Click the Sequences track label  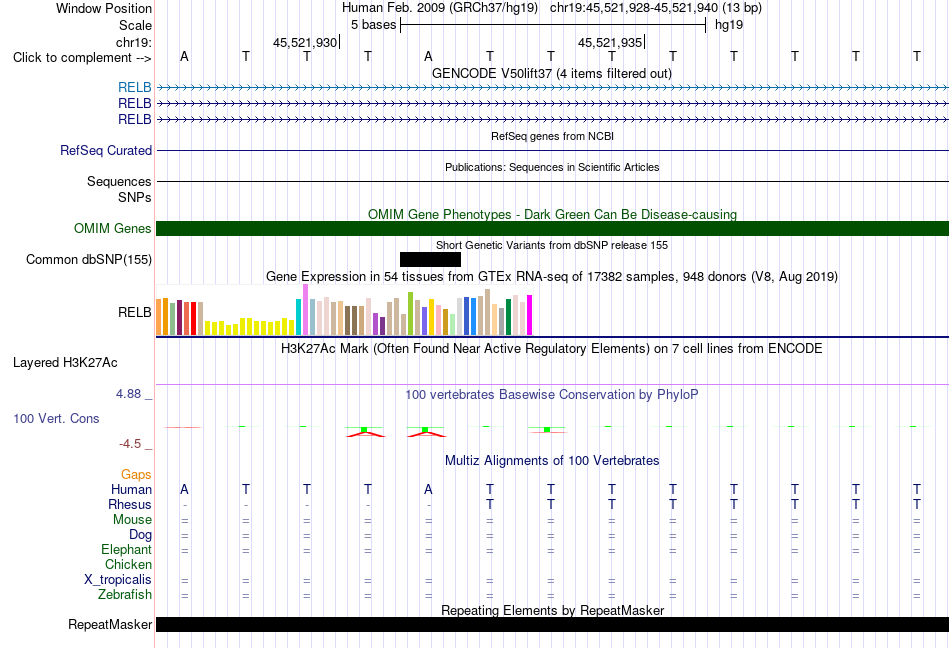(x=119, y=182)
